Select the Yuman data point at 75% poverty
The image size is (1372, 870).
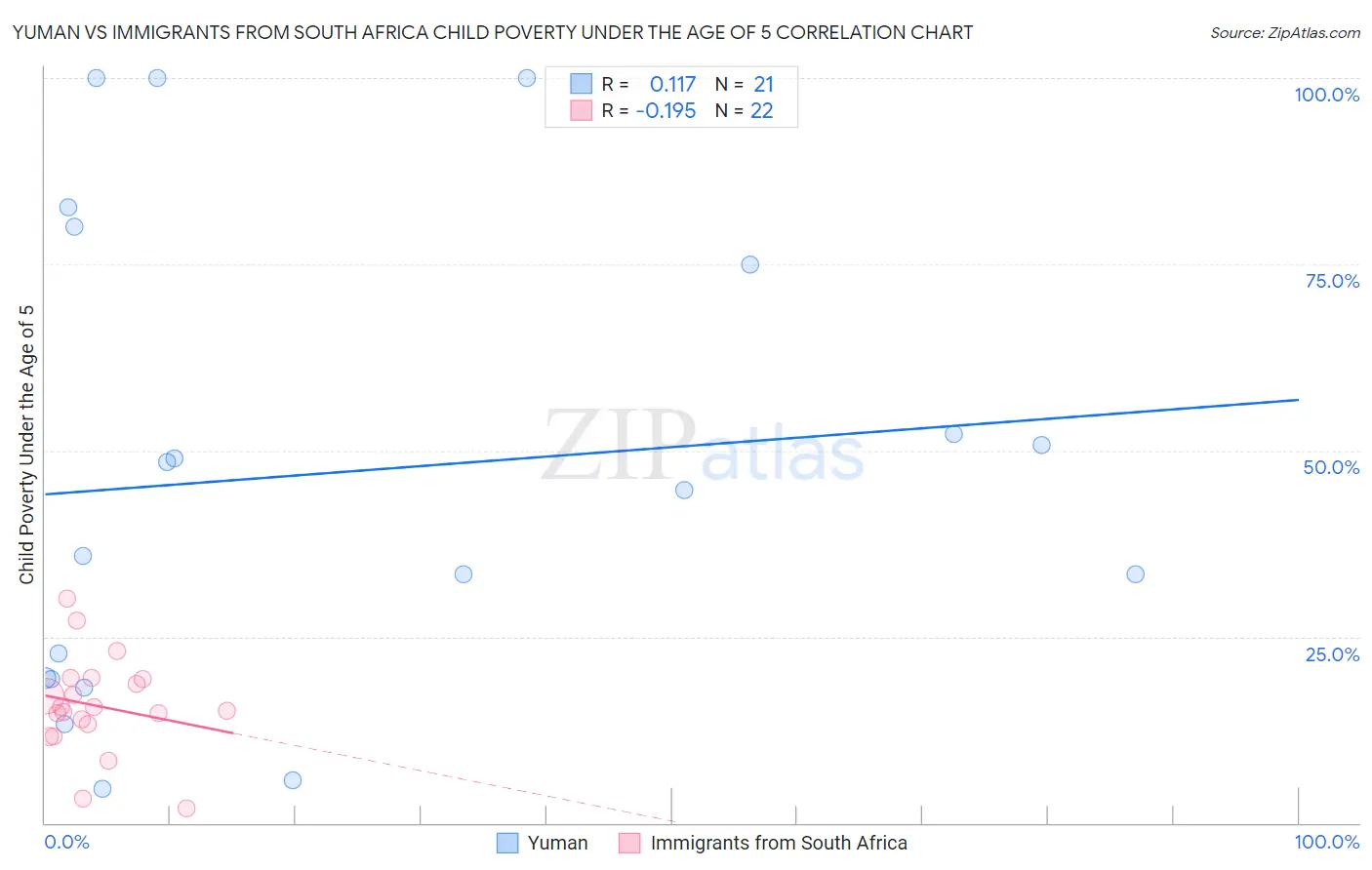[749, 264]
